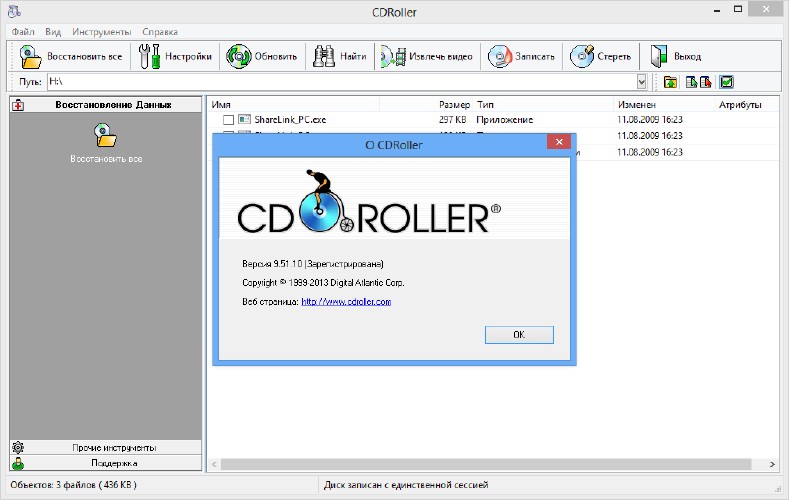Screen dimensions: 789x500
Task: Click the person icon by Поддержка
Action: 18,463
